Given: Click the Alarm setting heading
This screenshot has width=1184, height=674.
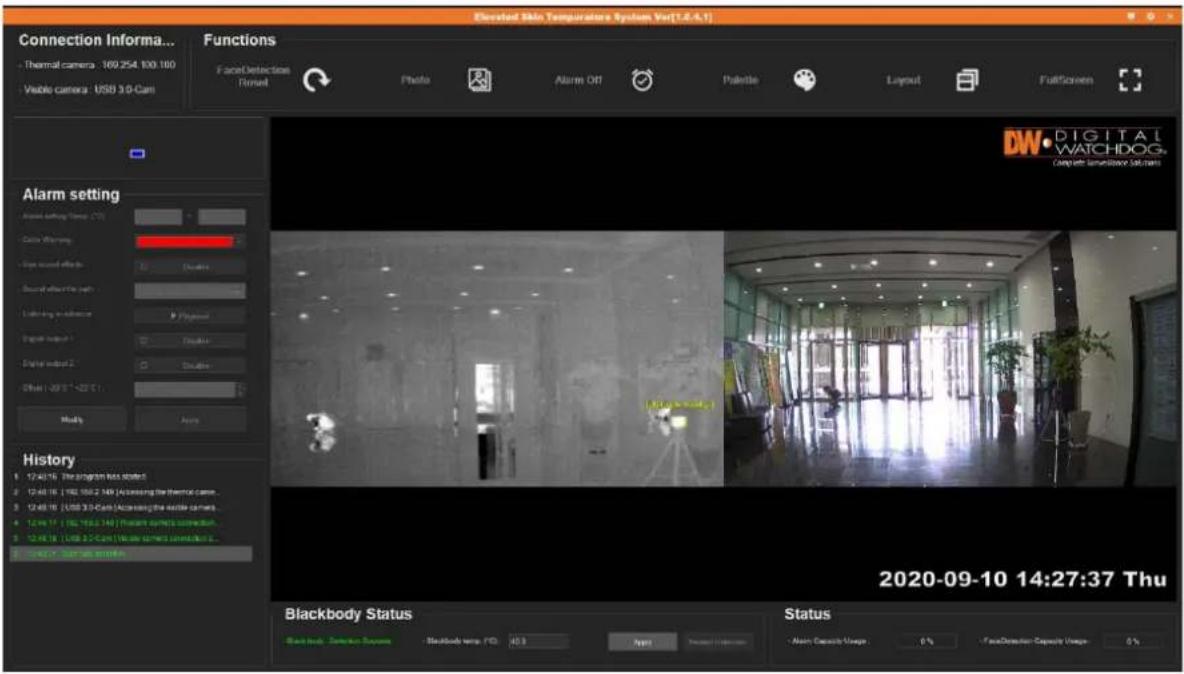Looking at the screenshot, I should point(71,194).
